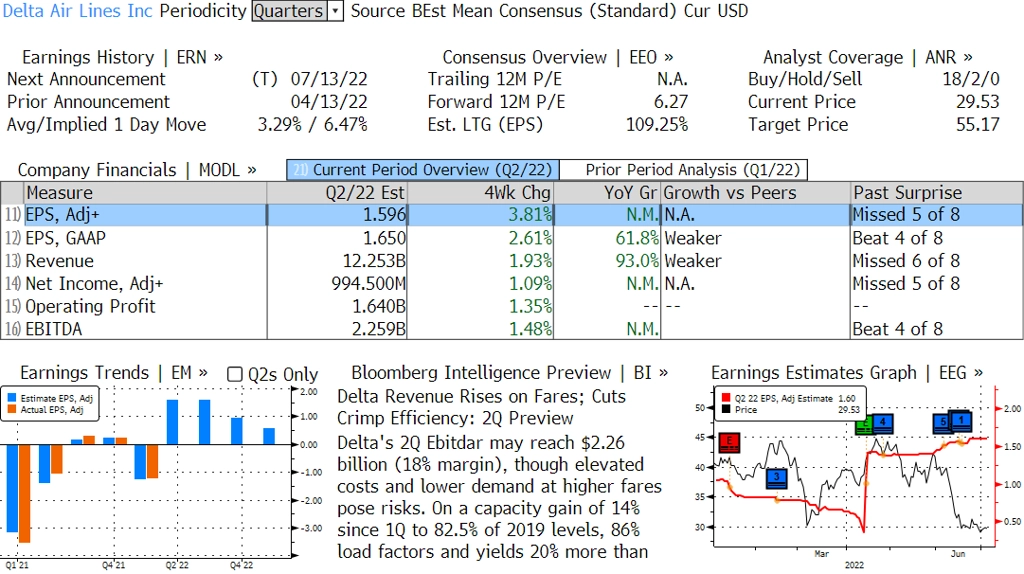The width and height of the screenshot is (1024, 574).
Task: Click the 3.29% / 6.47% move value
Action: pos(312,125)
